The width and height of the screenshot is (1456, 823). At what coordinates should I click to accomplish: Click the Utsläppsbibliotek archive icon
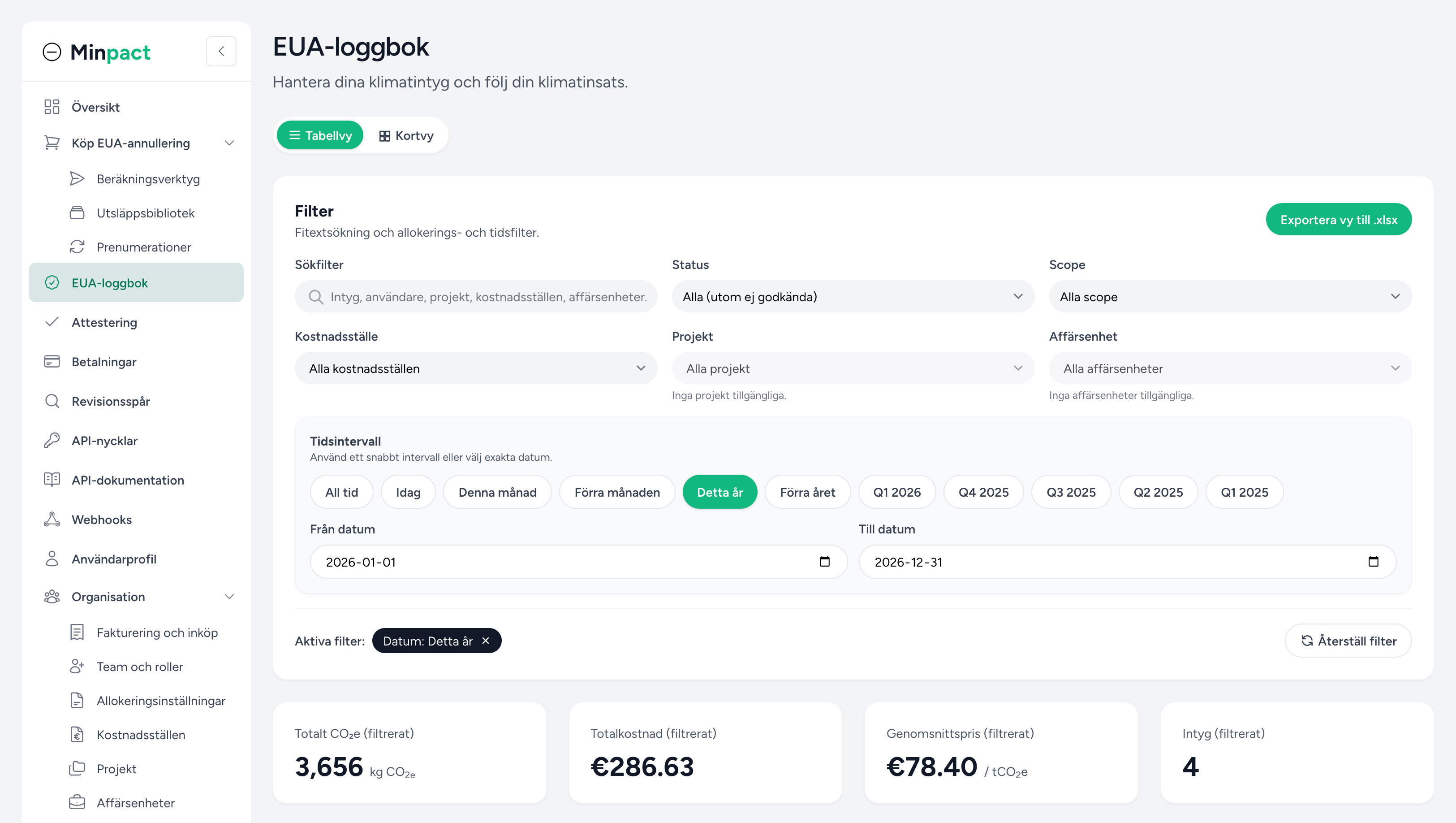[78, 212]
